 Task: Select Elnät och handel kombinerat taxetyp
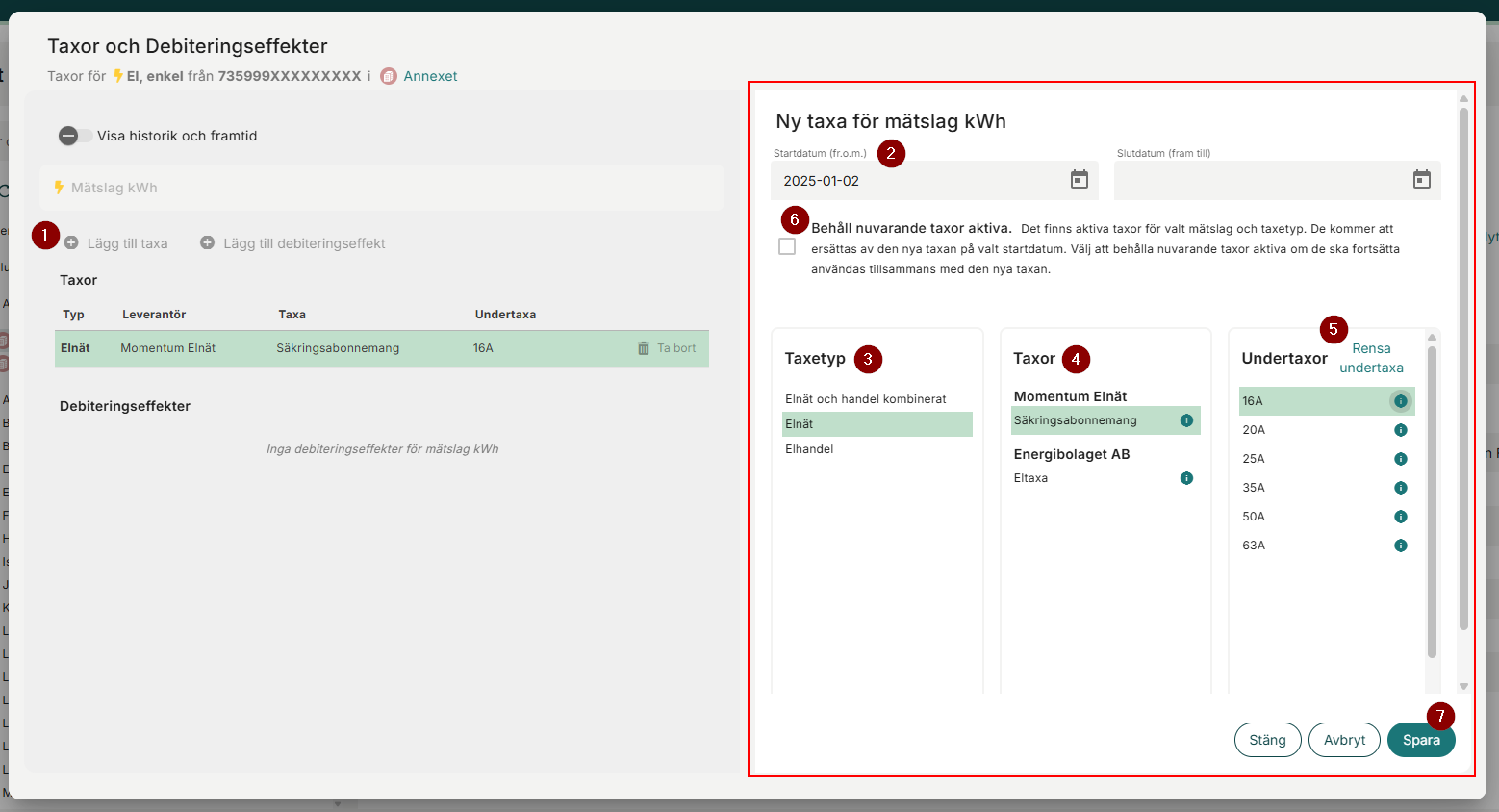tap(865, 399)
